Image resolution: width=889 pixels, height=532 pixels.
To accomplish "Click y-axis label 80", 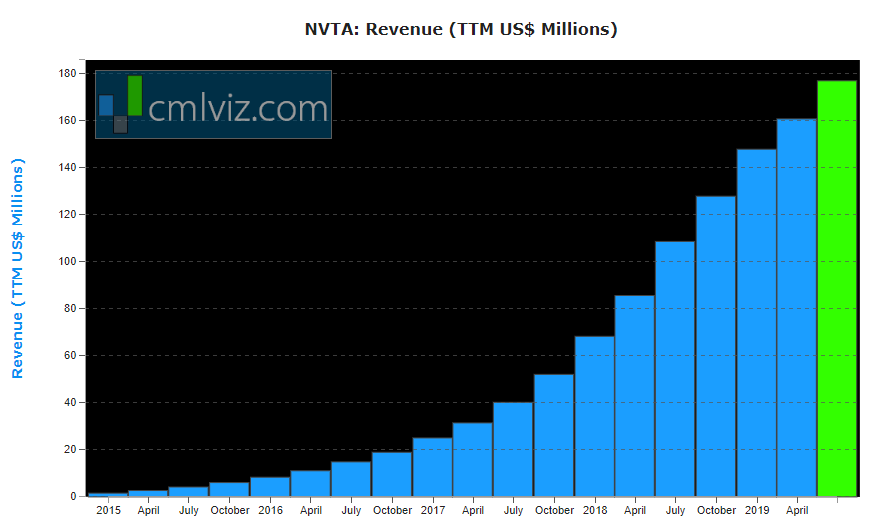I will pos(70,309).
